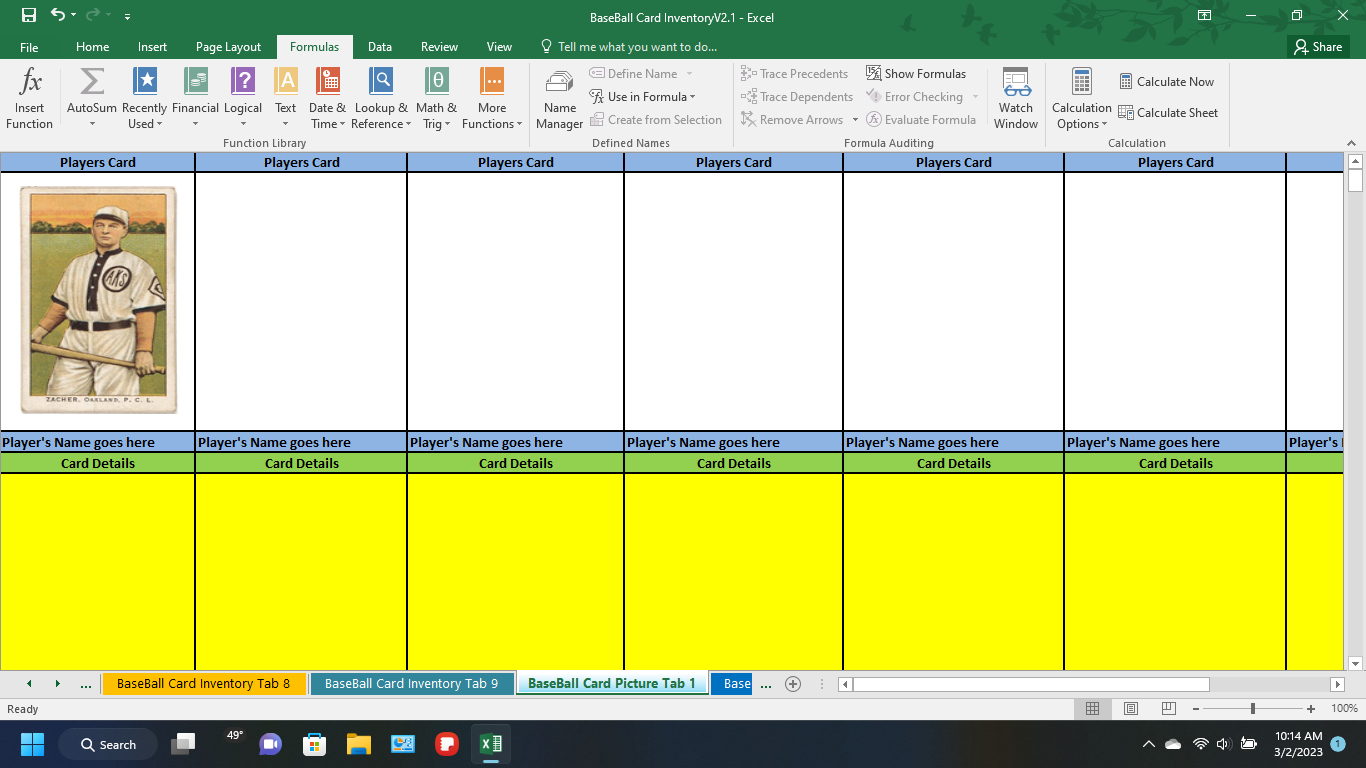Open the Text functions library
Screen dimensions: 1366x768
click(x=286, y=99)
